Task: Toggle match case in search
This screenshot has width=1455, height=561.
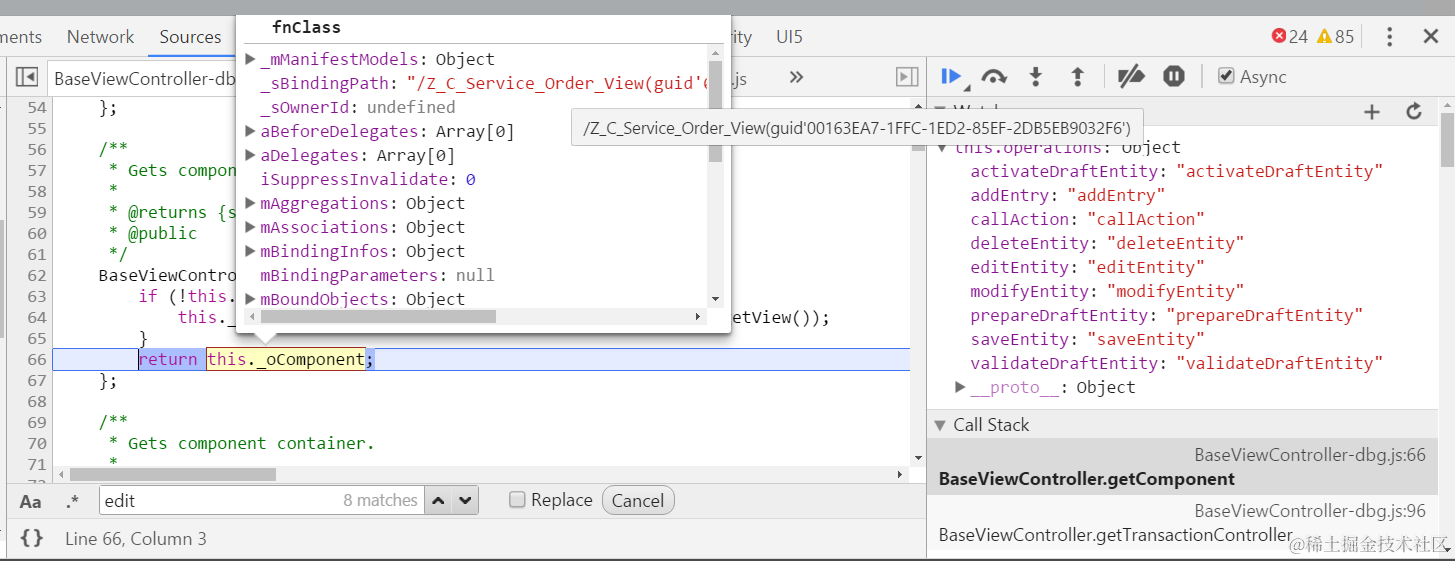Action: (31, 501)
